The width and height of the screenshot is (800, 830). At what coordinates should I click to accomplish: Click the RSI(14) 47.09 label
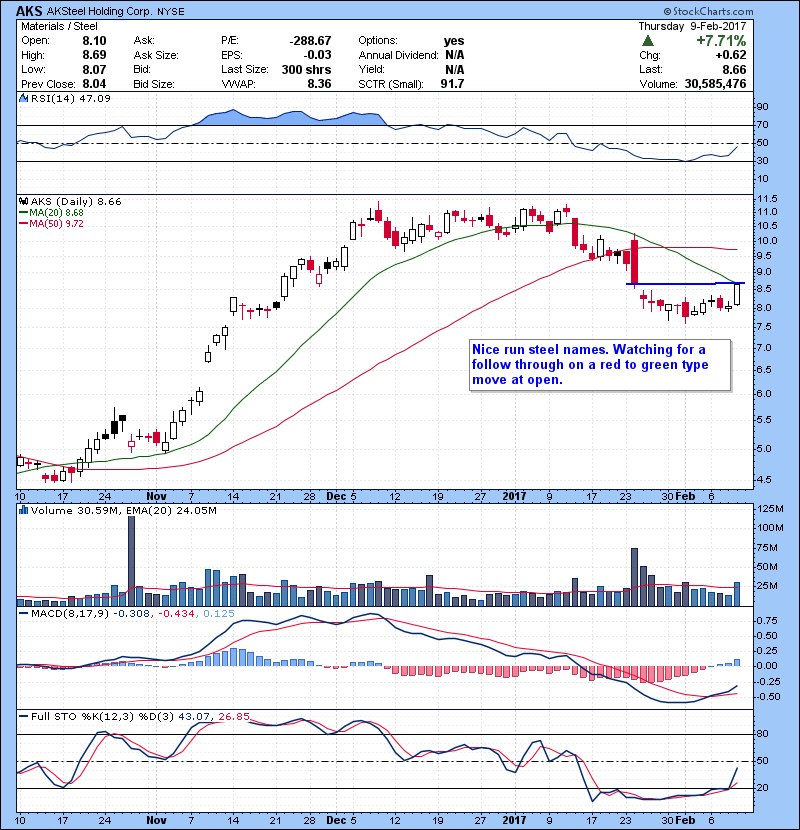71,98
